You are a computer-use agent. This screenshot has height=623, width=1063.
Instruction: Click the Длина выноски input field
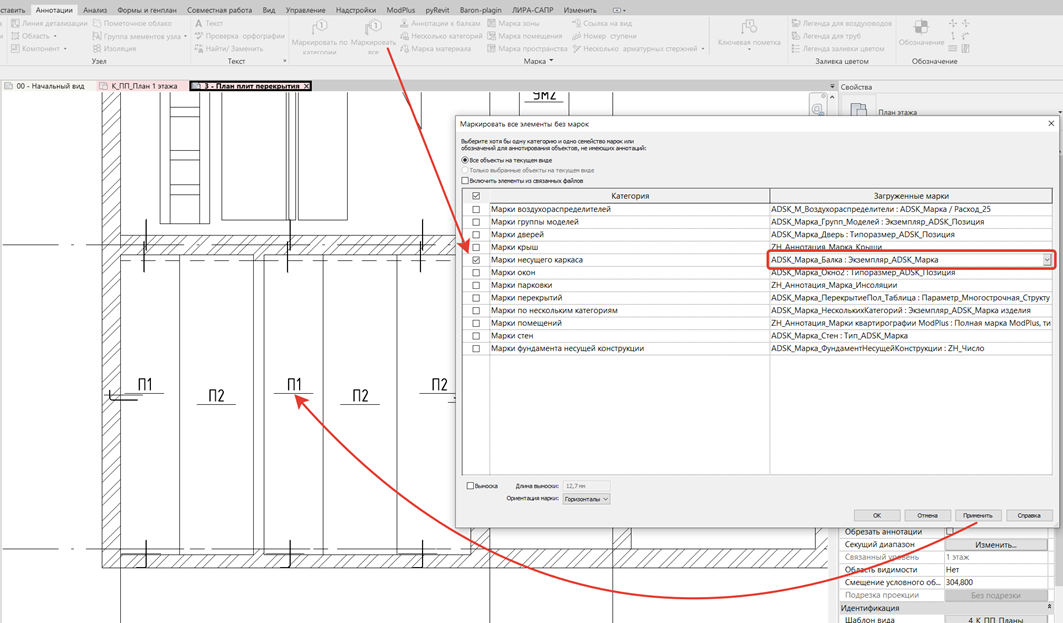point(586,485)
